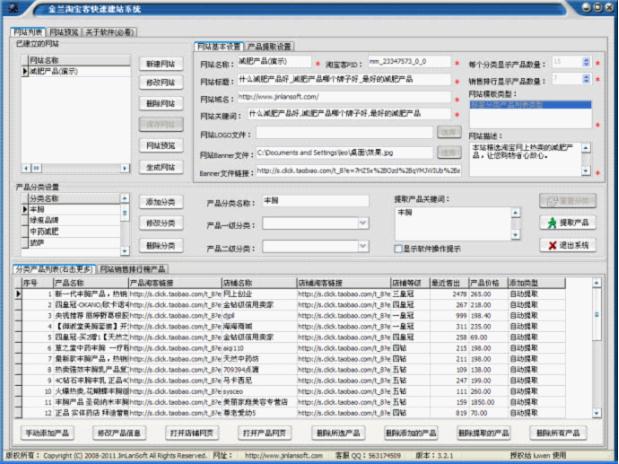Click the 网站描述 text area
This screenshot has height=464, width=619.
526,159
